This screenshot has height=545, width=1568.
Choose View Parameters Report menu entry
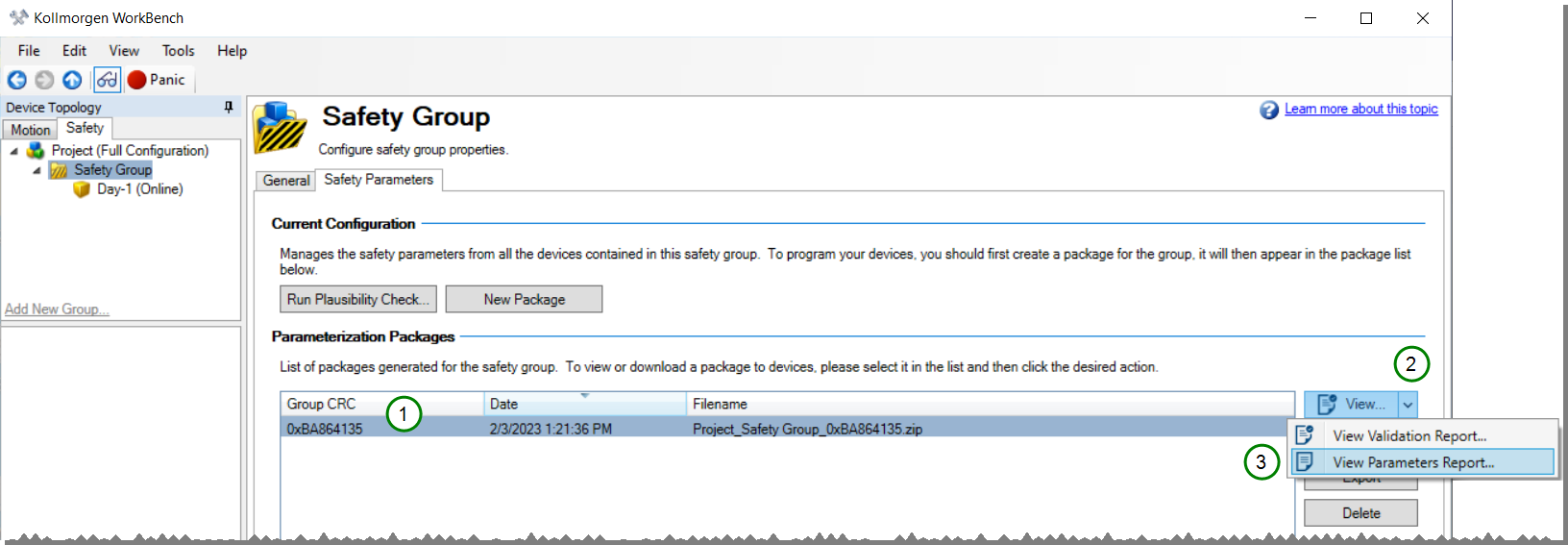[x=1423, y=462]
